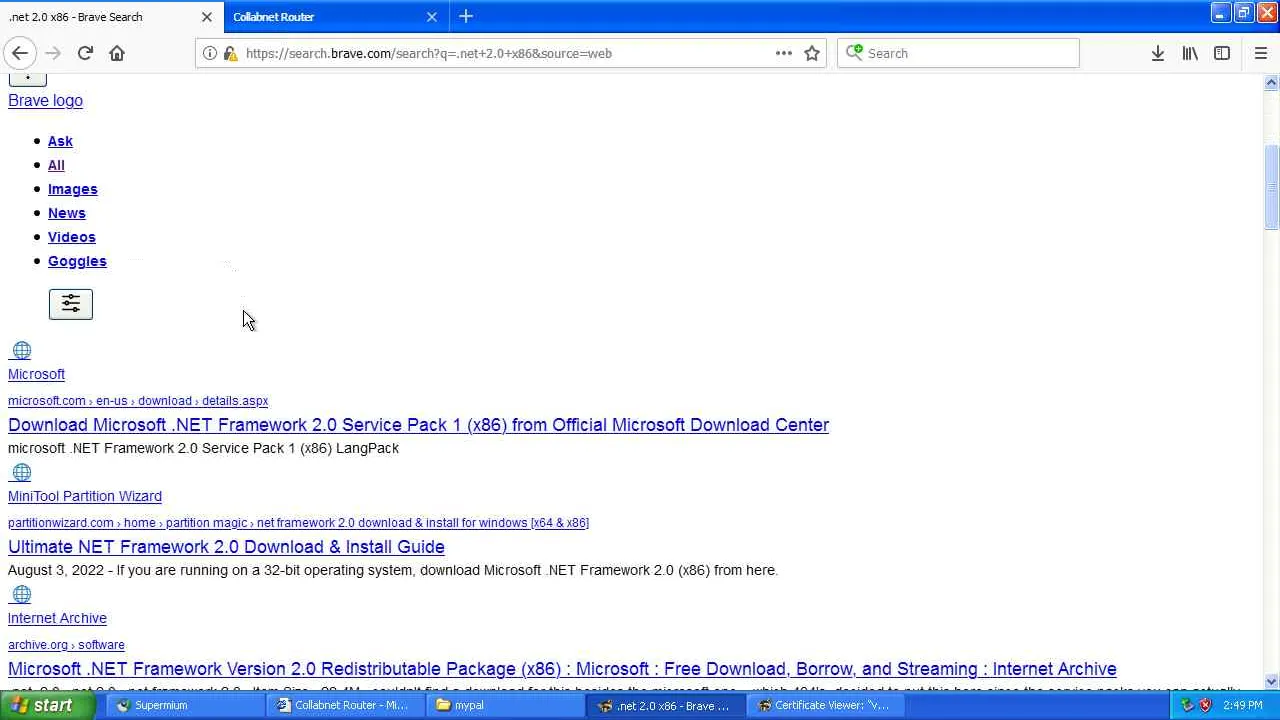Open the browser hamburger menu
The width and height of the screenshot is (1280, 720).
(1260, 53)
